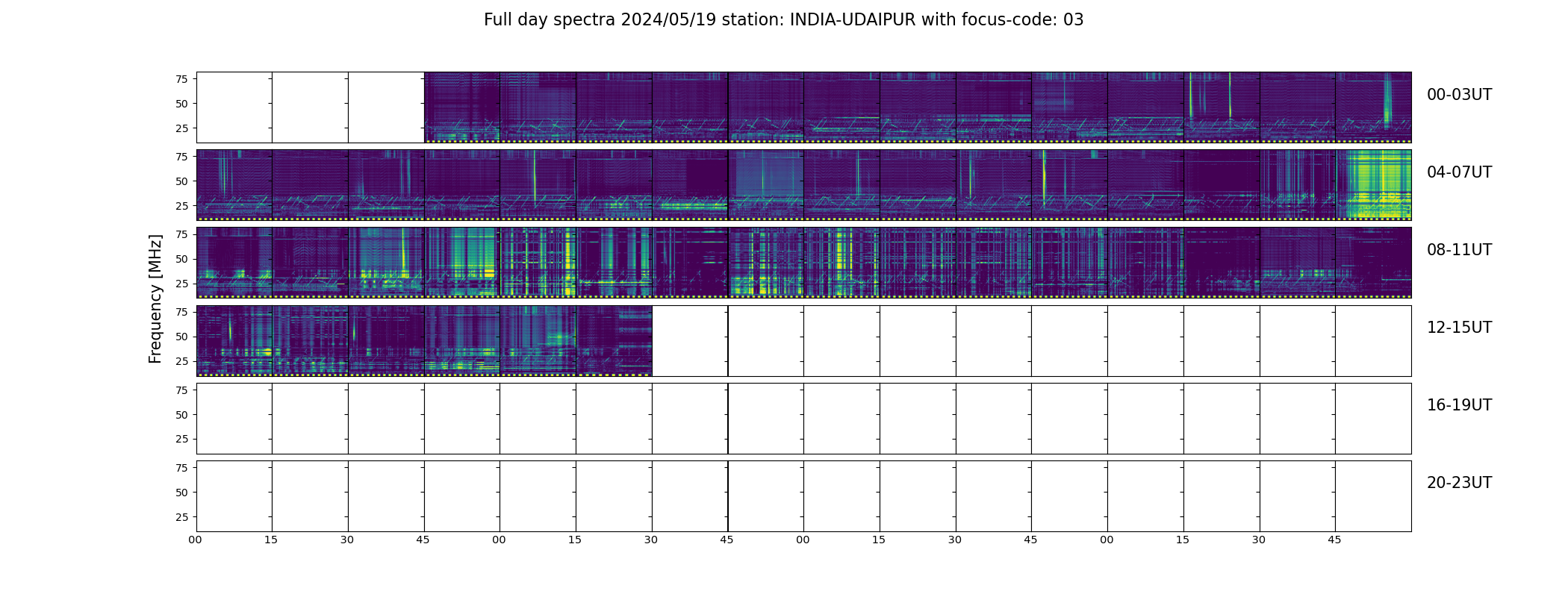Open the 01:00 spectrogram in the 00-03UT row
Image resolution: width=1568 pixels, height=597 pixels.
click(x=538, y=107)
